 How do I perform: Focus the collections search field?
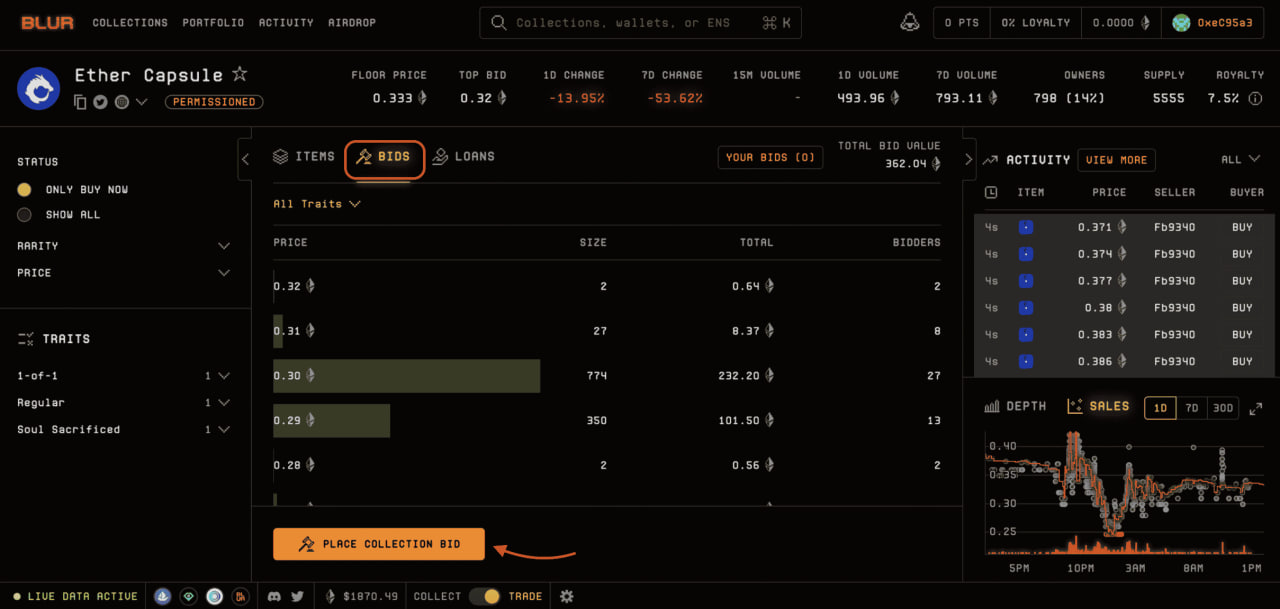[x=640, y=23]
